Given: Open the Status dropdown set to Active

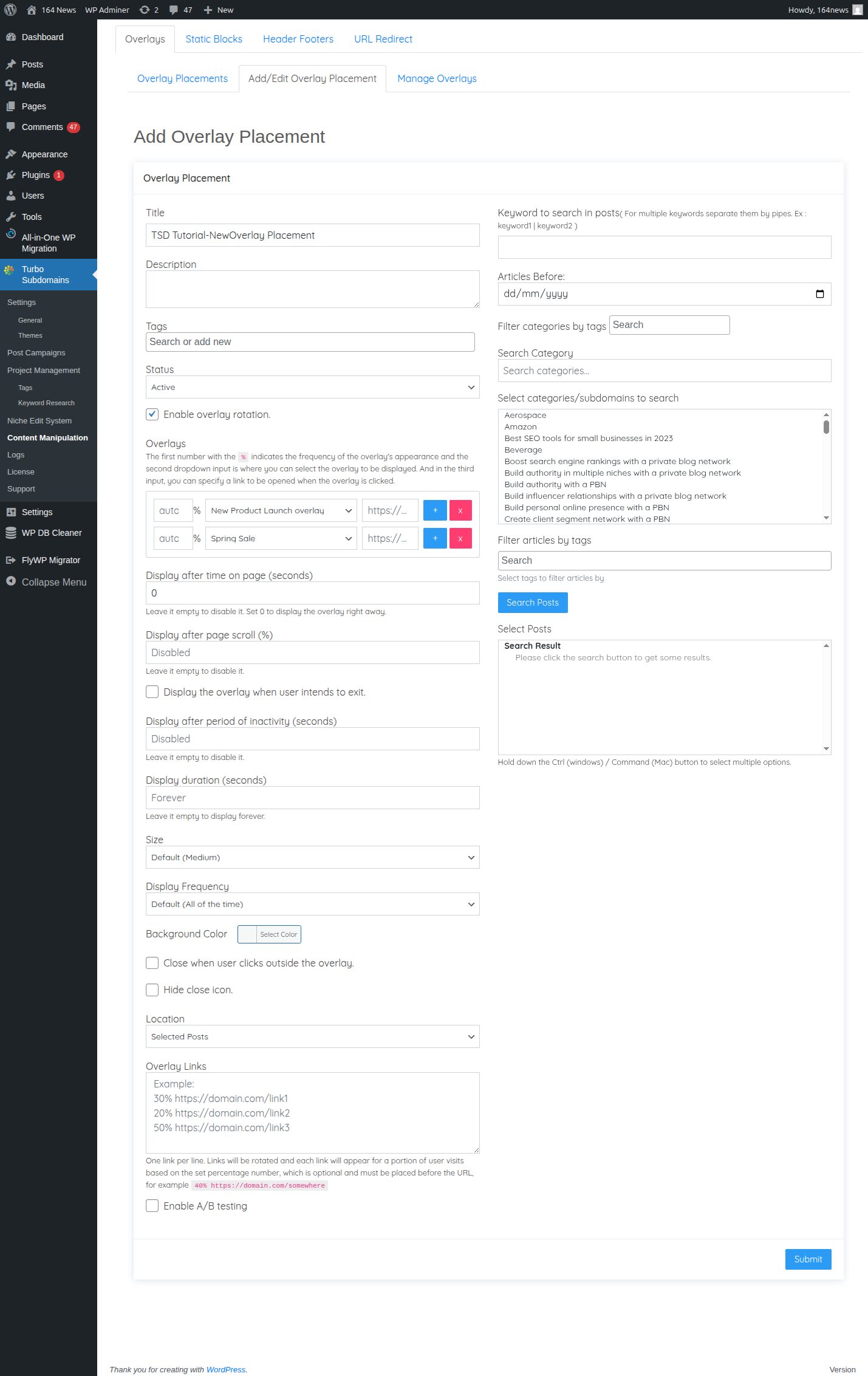Looking at the screenshot, I should point(312,387).
